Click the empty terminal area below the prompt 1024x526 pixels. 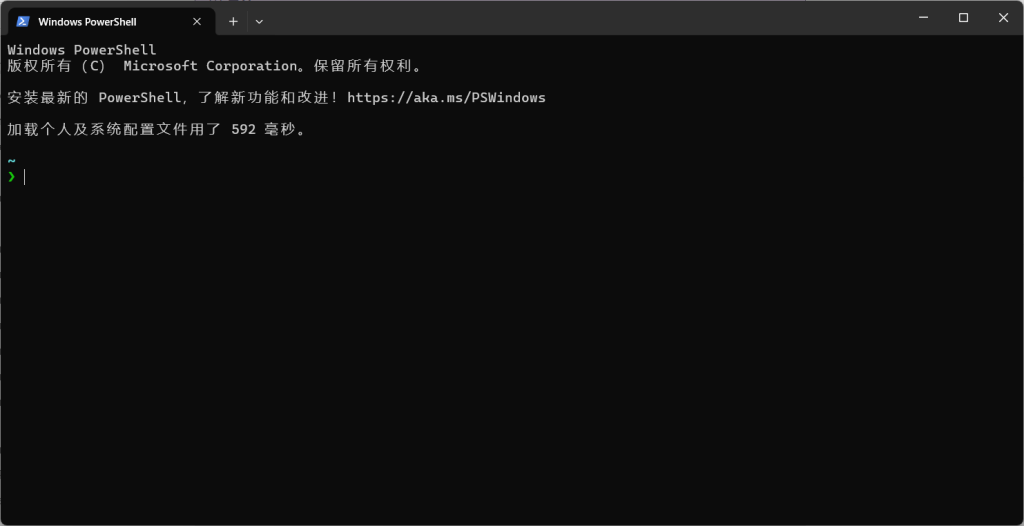pos(512,353)
